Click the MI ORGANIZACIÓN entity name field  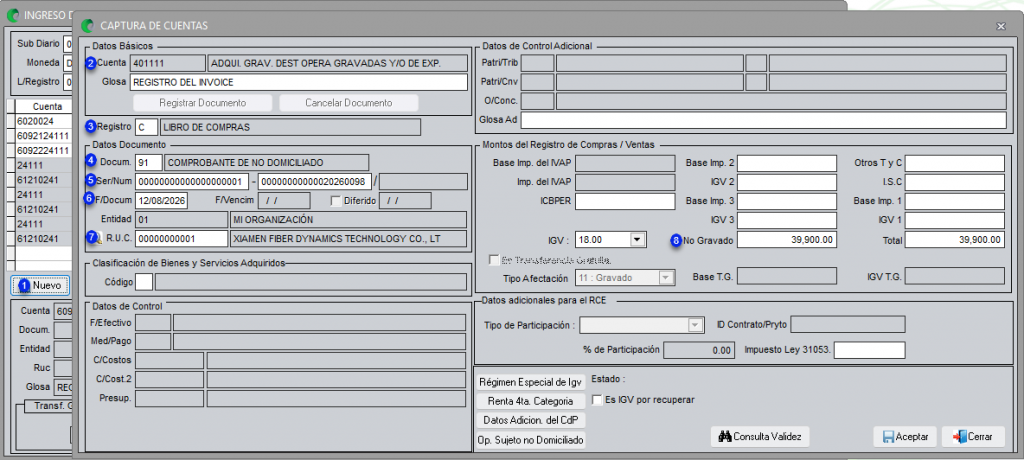[x=349, y=220]
